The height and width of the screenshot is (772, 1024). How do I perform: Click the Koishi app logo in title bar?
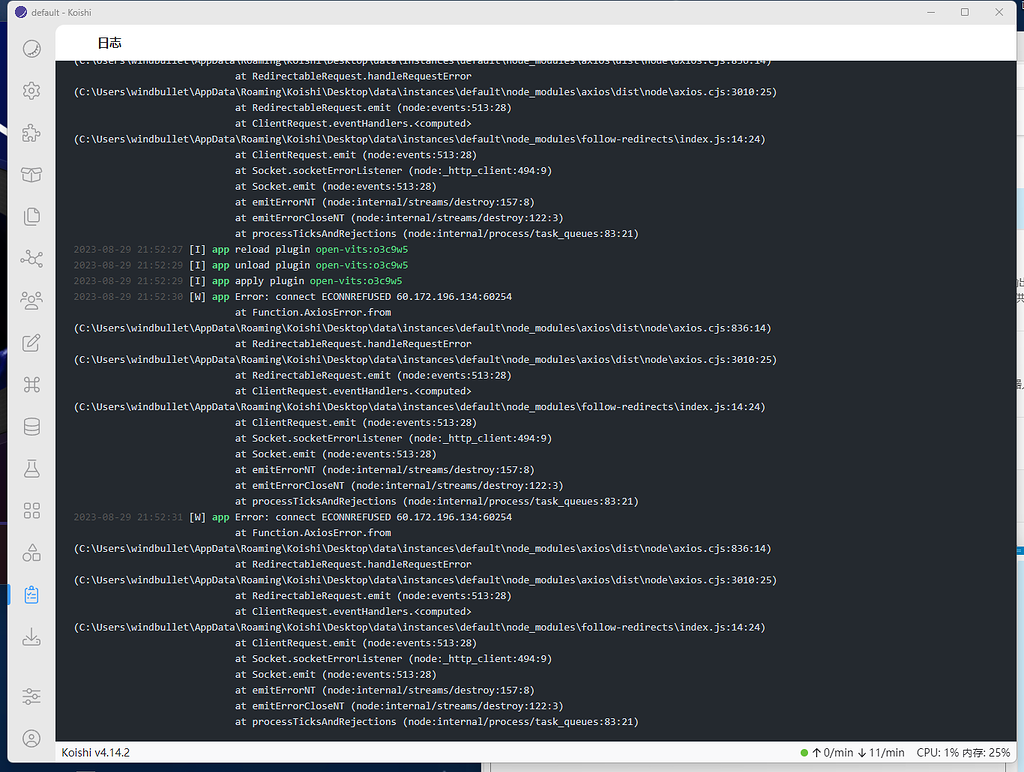coord(21,12)
